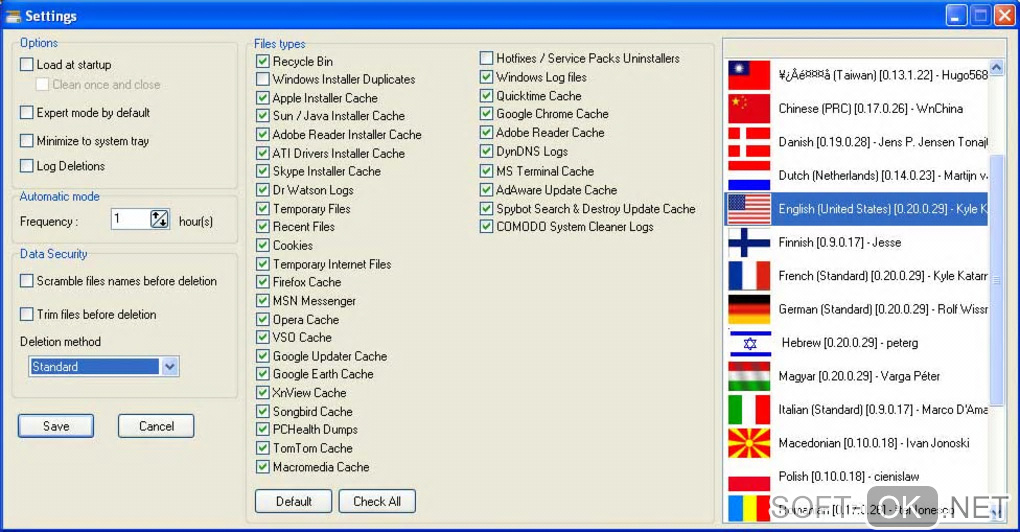The height and width of the screenshot is (532, 1020).
Task: Uncheck Apple Installer Cache
Action: (263, 98)
